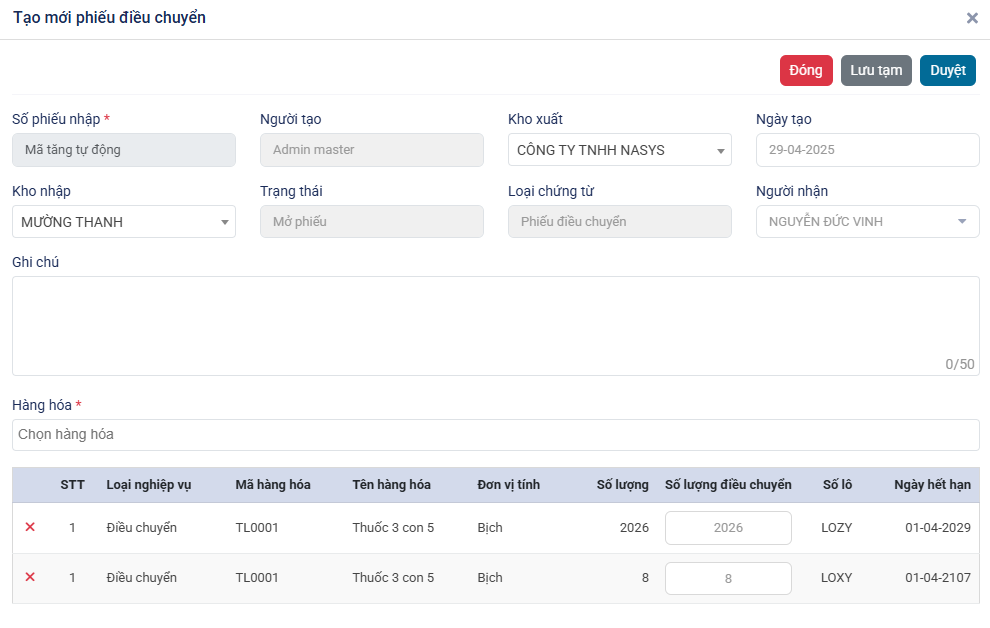Click the Mã hàng hóa column header

(273, 485)
